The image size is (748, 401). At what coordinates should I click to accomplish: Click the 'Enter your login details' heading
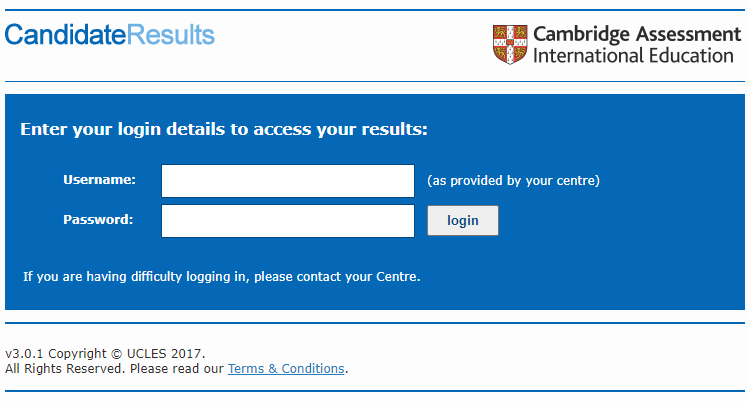click(224, 129)
